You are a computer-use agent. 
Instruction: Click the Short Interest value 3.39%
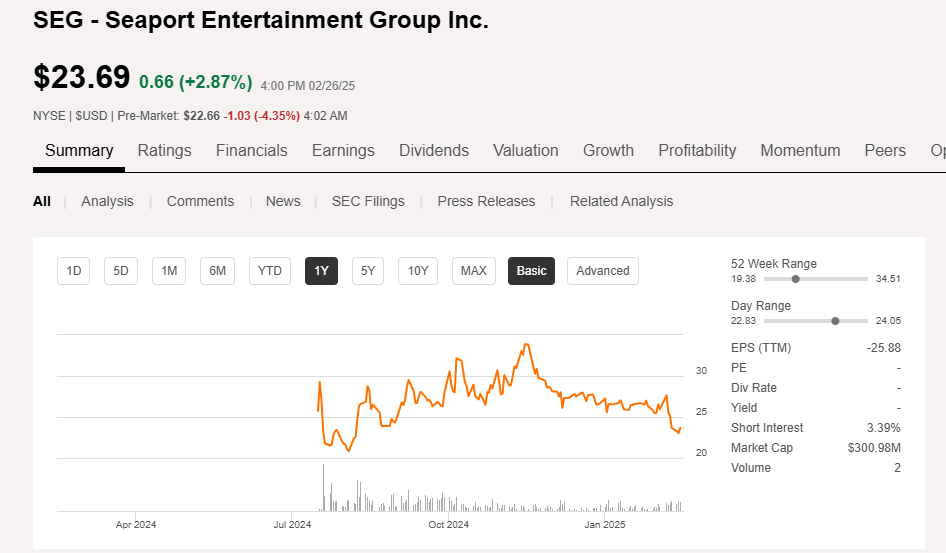[x=884, y=428]
